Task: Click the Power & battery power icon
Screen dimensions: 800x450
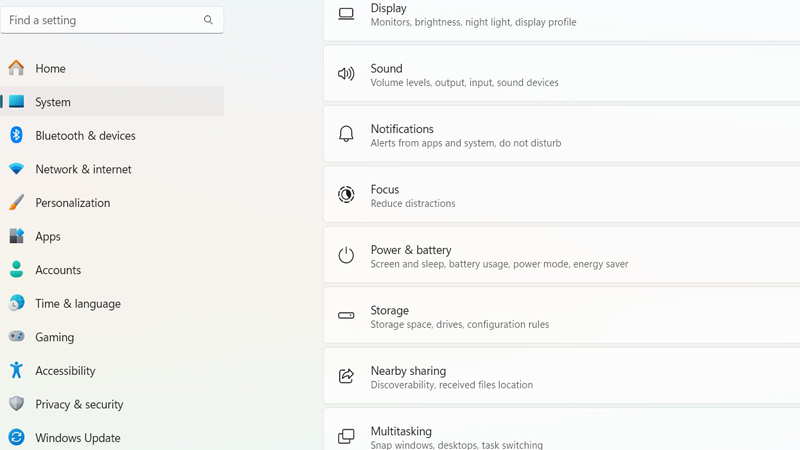Action: pyautogui.click(x=346, y=255)
